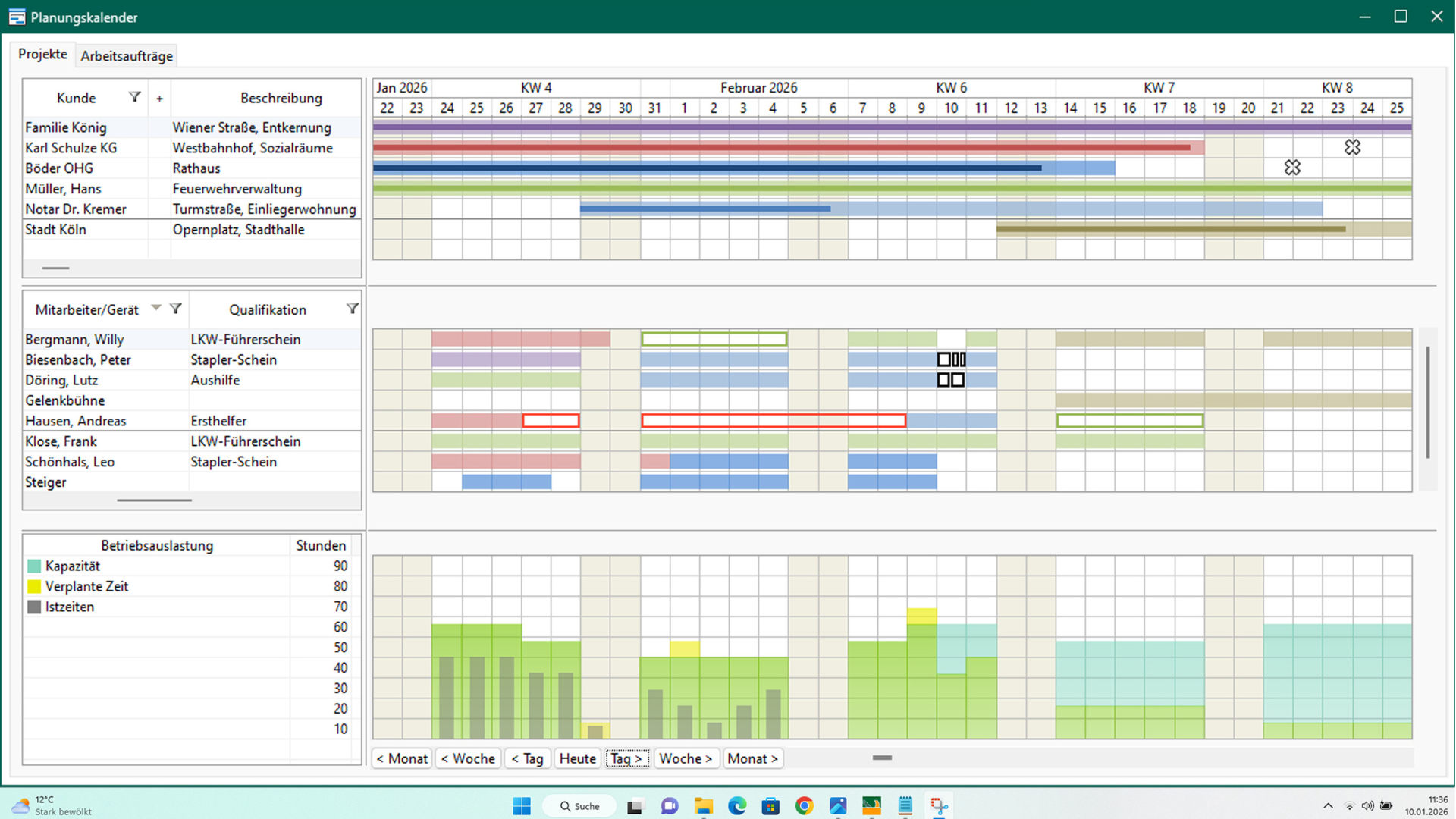Click the X marker in Böder OHG row
The image size is (1456, 819).
coord(1292,168)
